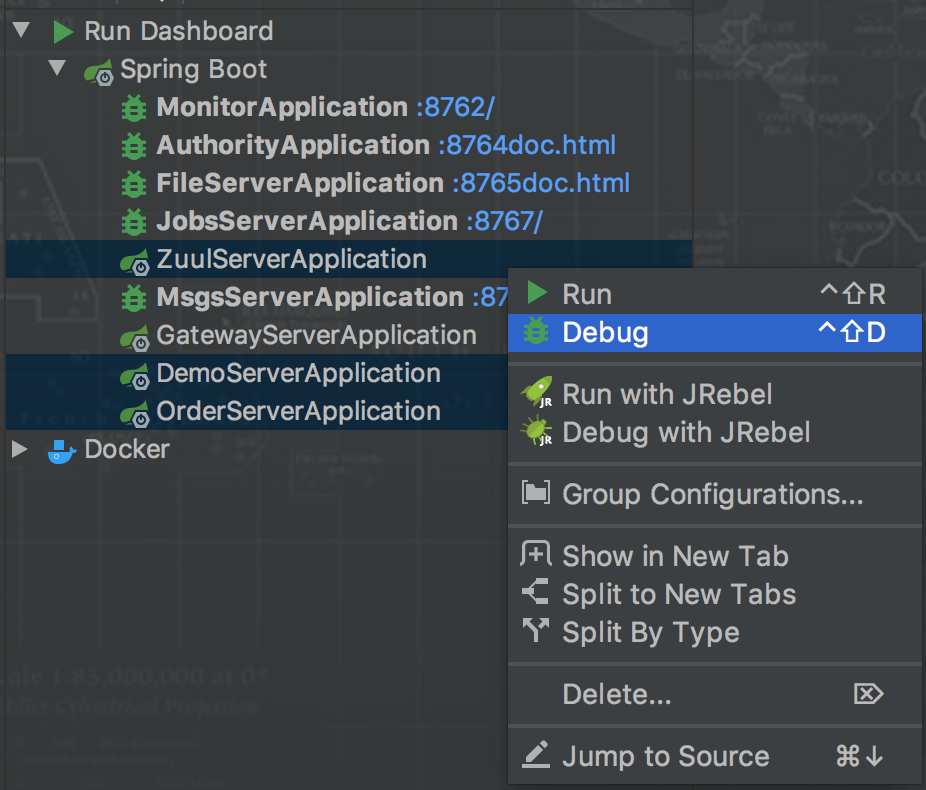Click the Split to New Tabs icon
The width and height of the screenshot is (926, 790).
tap(536, 592)
